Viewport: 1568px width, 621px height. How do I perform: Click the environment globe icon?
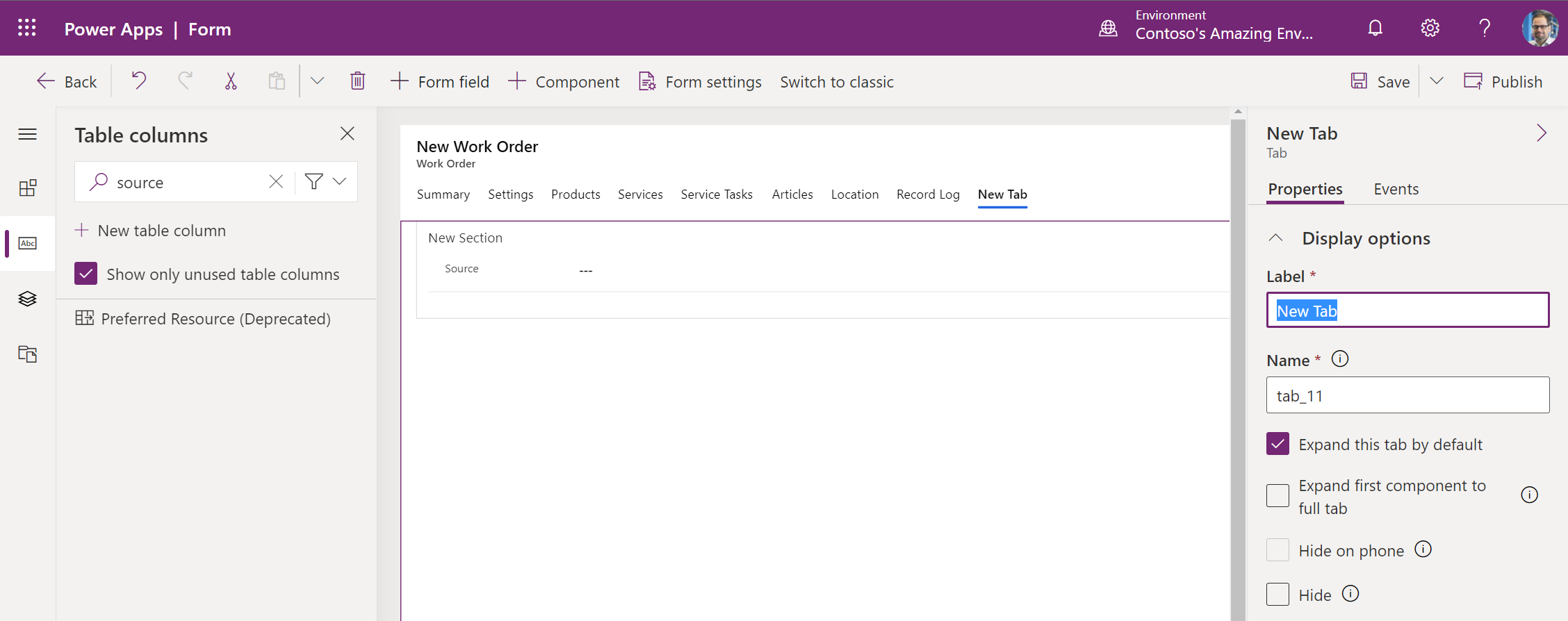1108,28
